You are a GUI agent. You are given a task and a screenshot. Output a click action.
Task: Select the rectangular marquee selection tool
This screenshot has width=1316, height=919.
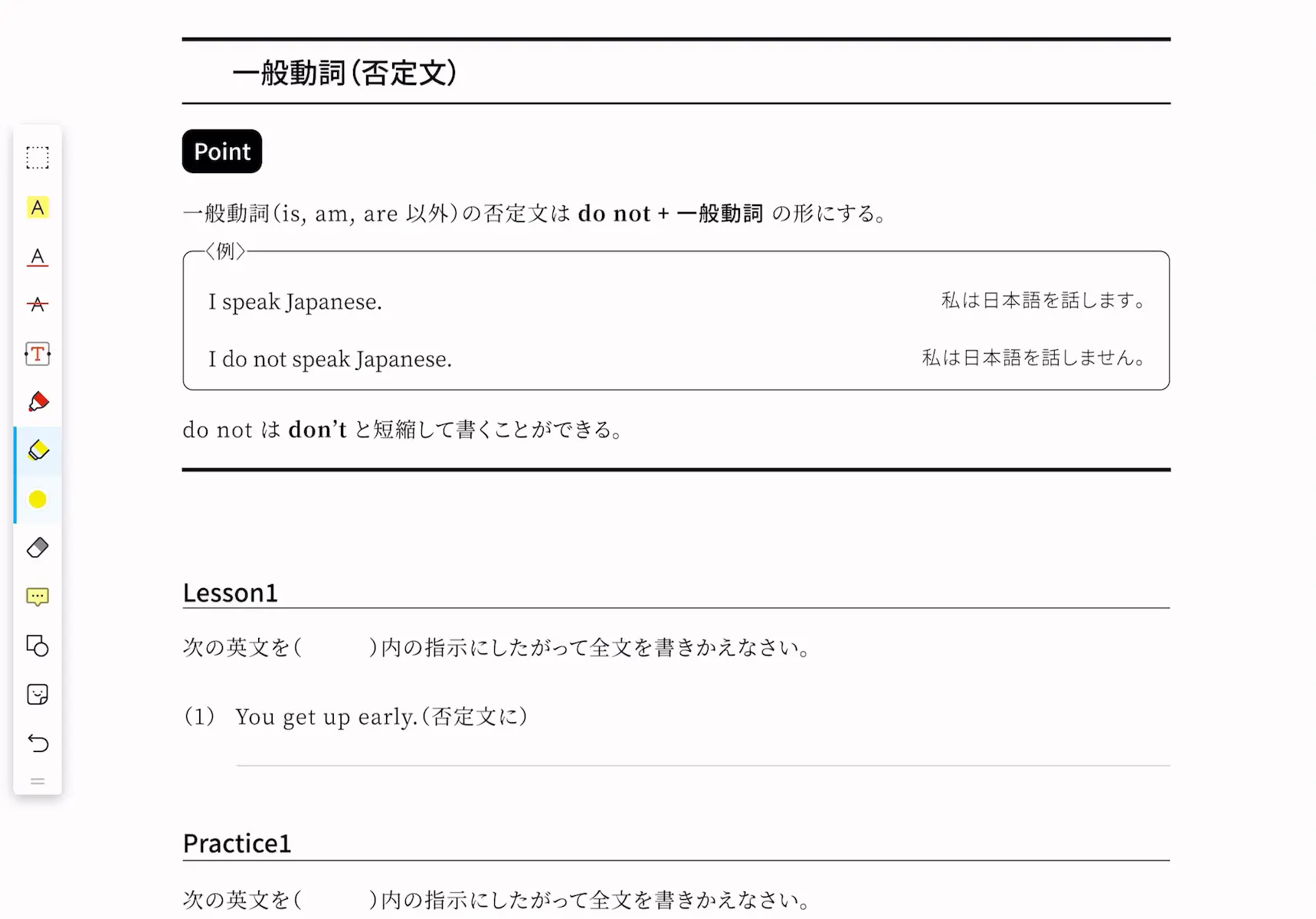click(x=38, y=158)
